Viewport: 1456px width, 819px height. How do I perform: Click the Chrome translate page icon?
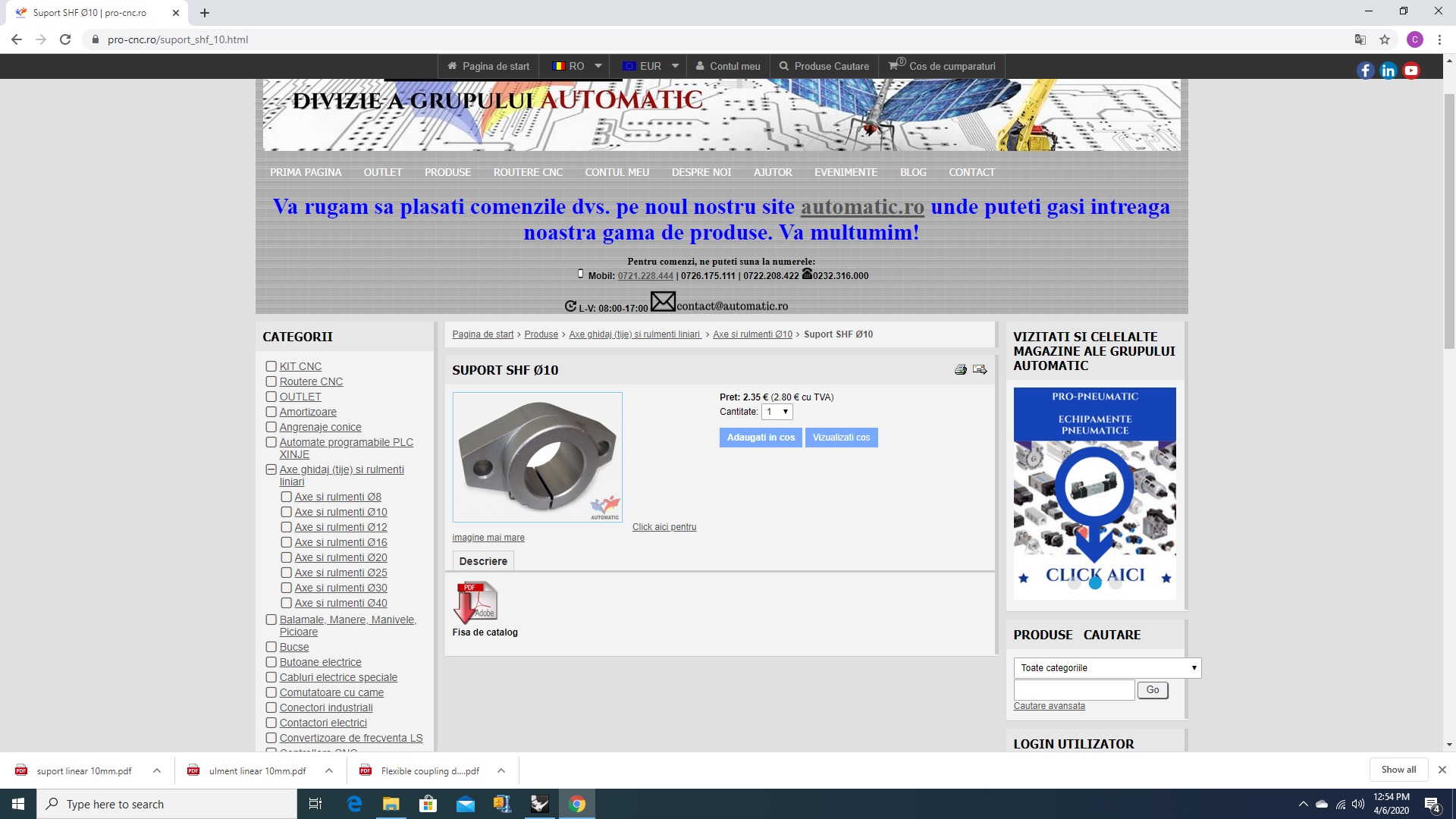[1360, 39]
